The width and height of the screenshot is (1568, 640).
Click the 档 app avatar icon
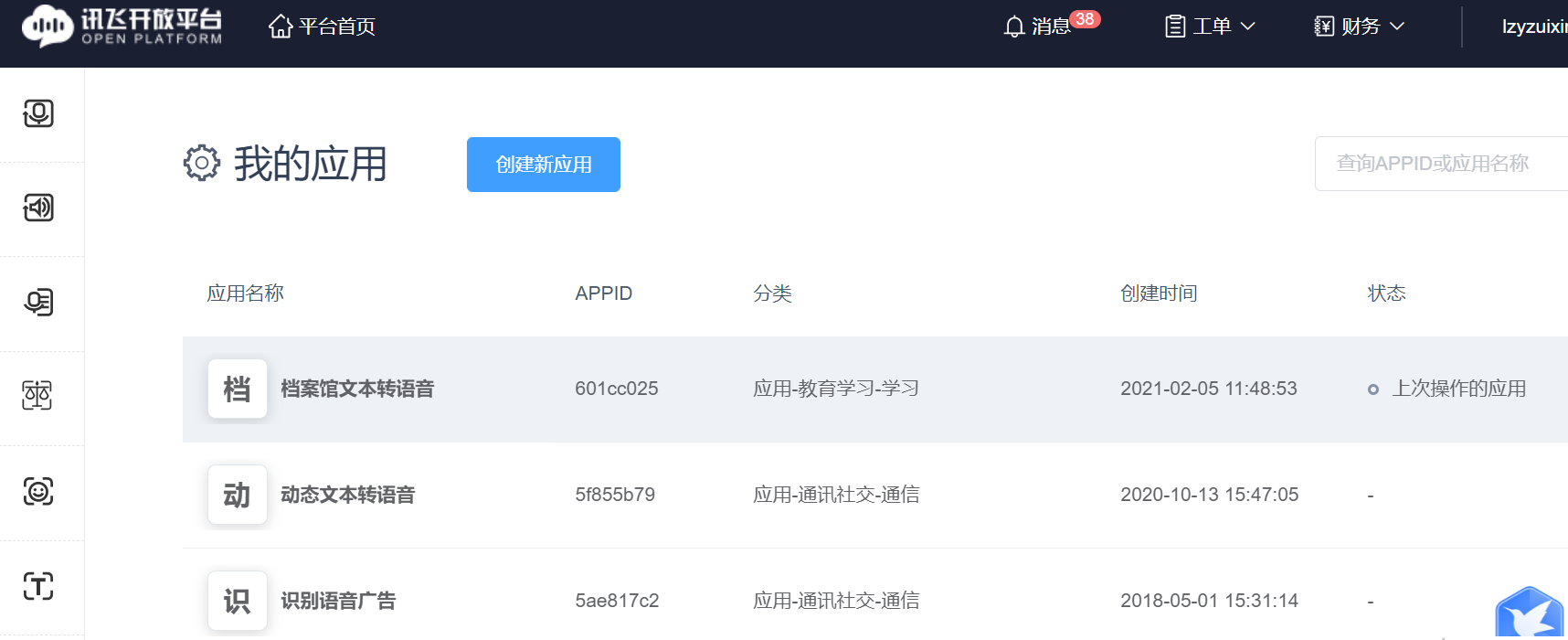tap(238, 389)
